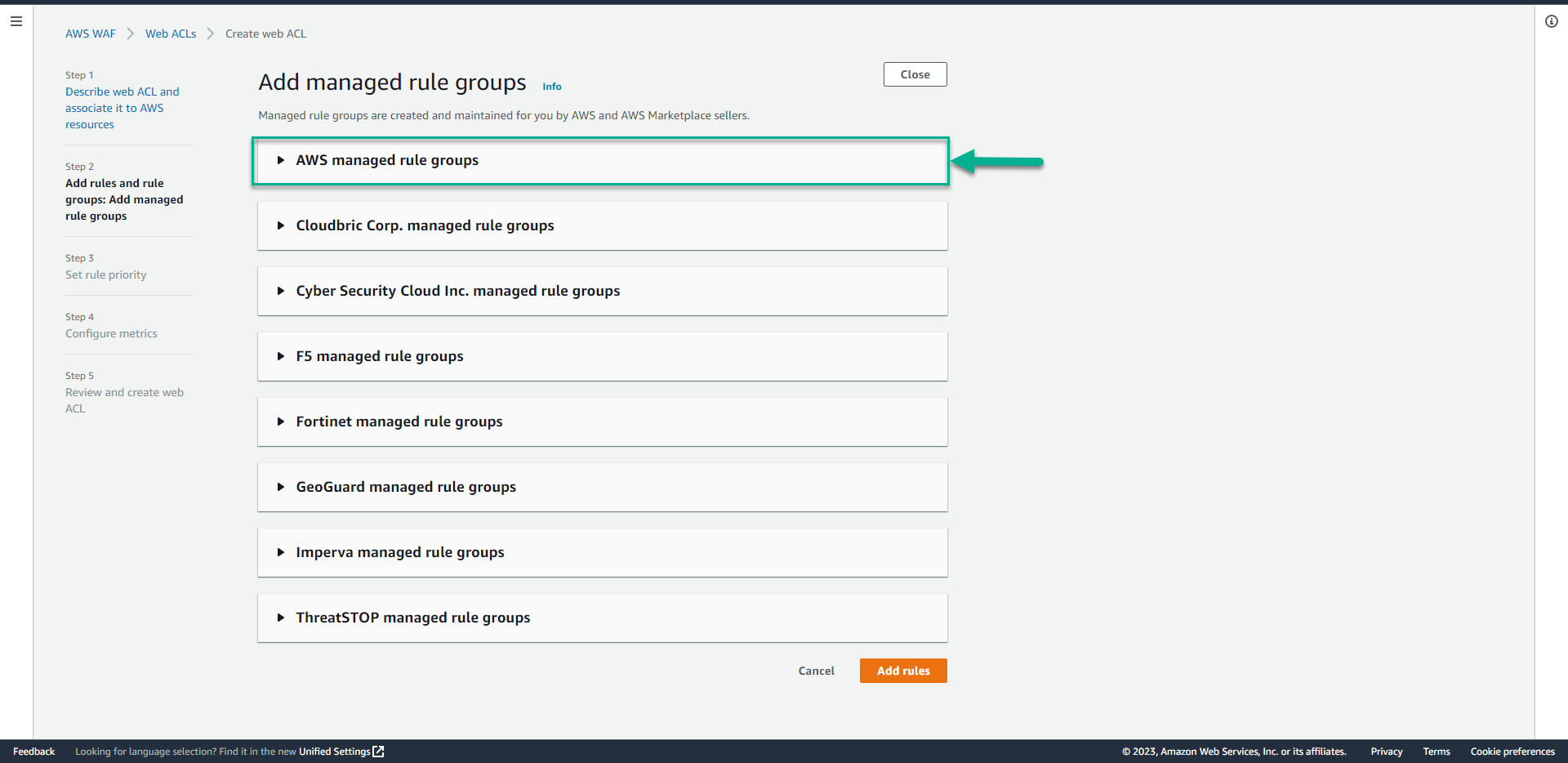Open the info panel icon at top right
1568x763 pixels.
[1552, 21]
